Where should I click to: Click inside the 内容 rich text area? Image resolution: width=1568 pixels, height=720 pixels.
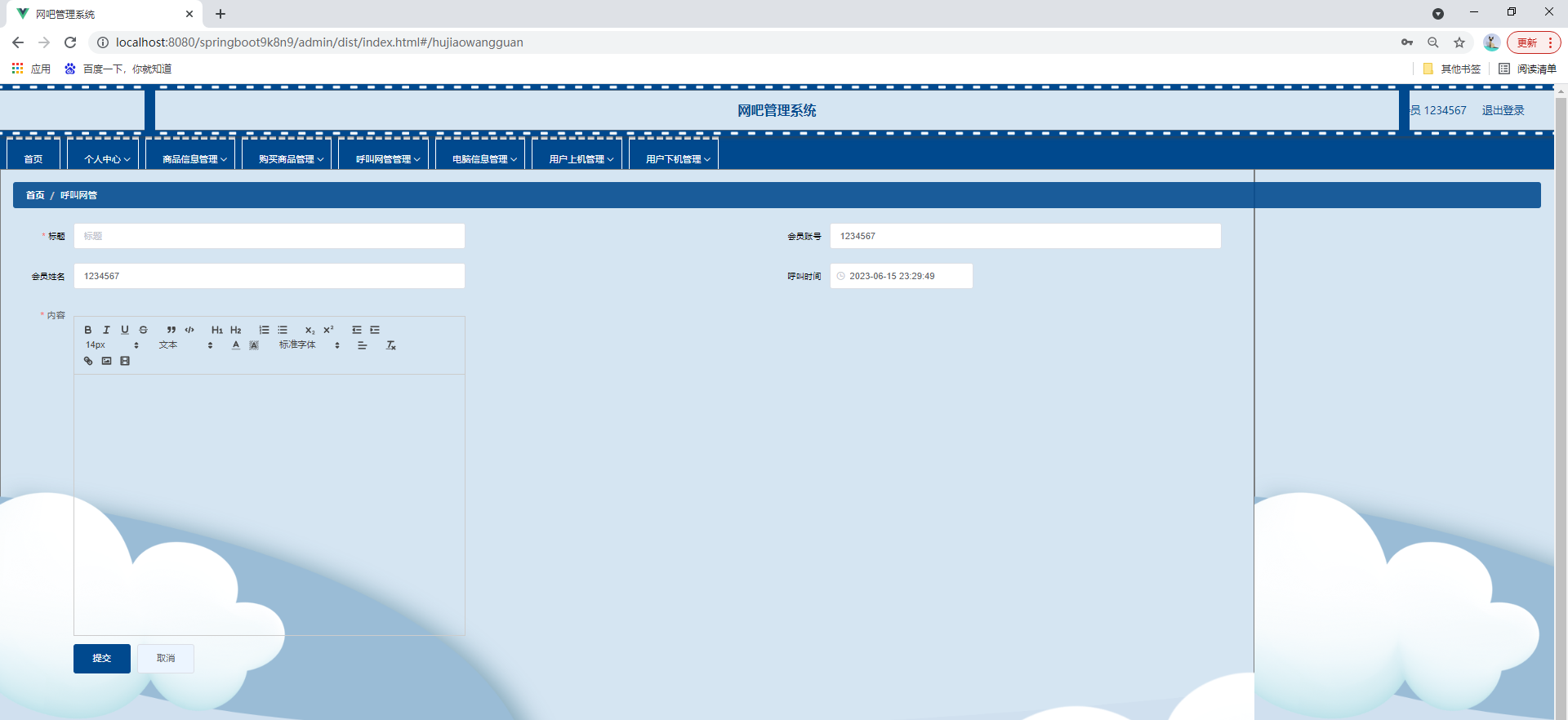(269, 504)
